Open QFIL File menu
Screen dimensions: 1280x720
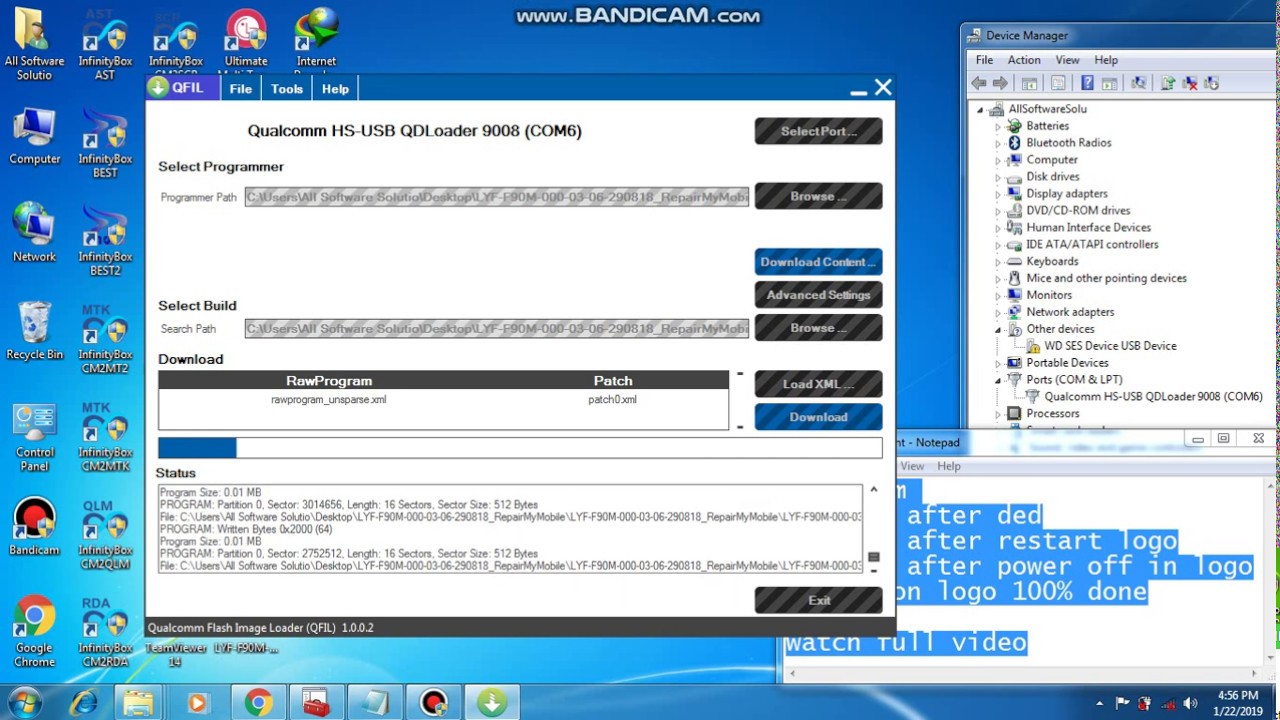coord(240,89)
